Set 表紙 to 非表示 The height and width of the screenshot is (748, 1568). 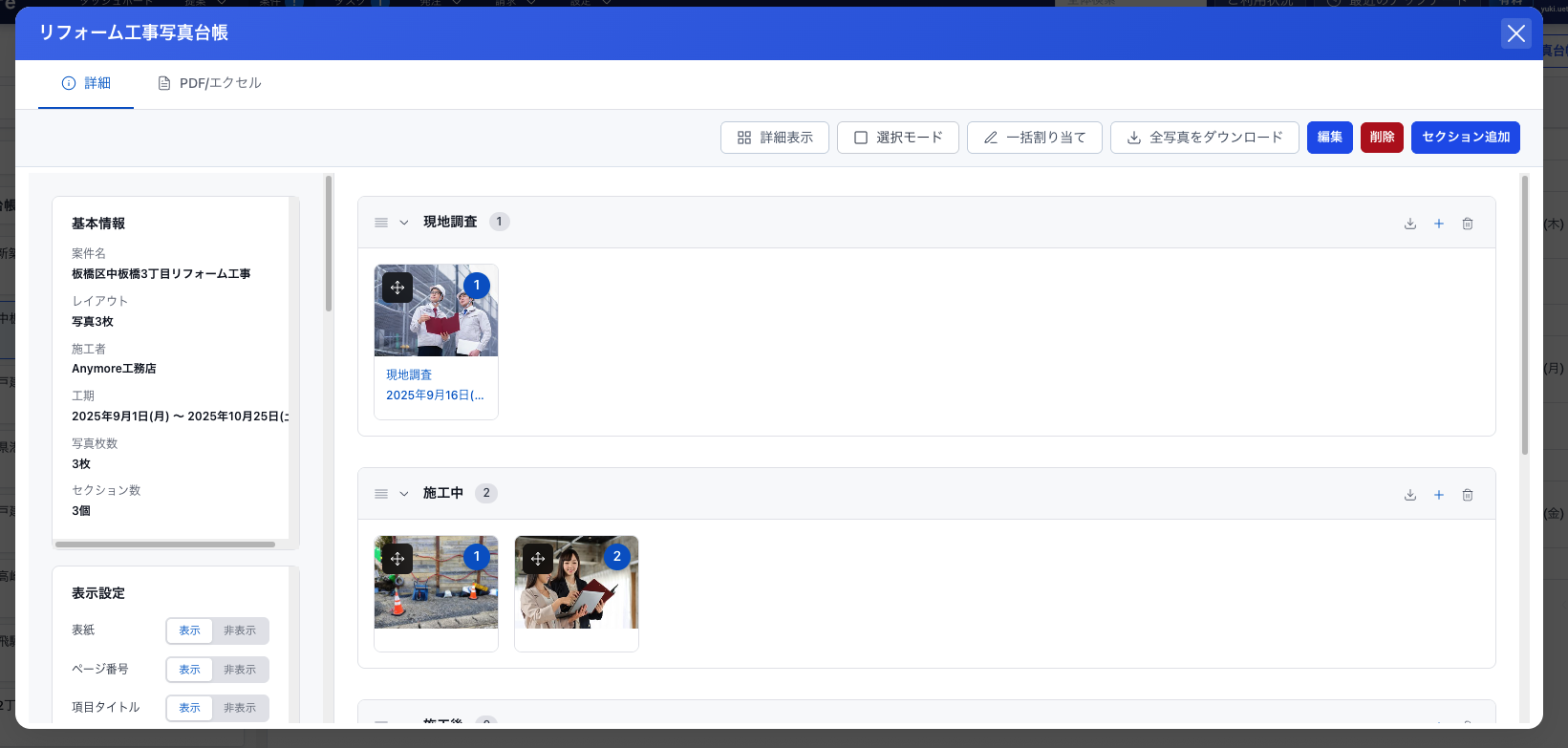click(x=240, y=630)
